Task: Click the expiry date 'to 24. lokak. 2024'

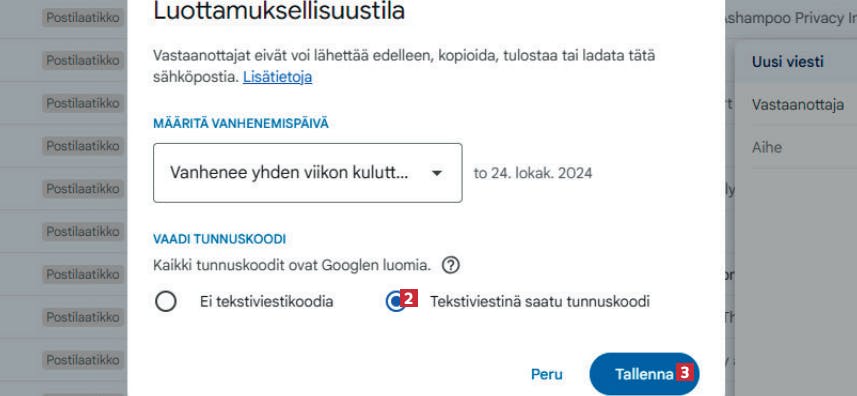Action: (533, 174)
